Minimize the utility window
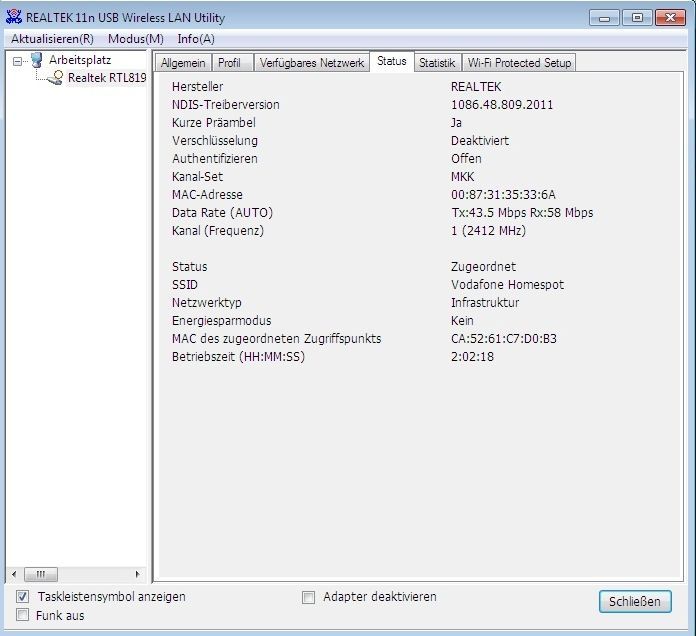This screenshot has height=636, width=696. coord(604,18)
